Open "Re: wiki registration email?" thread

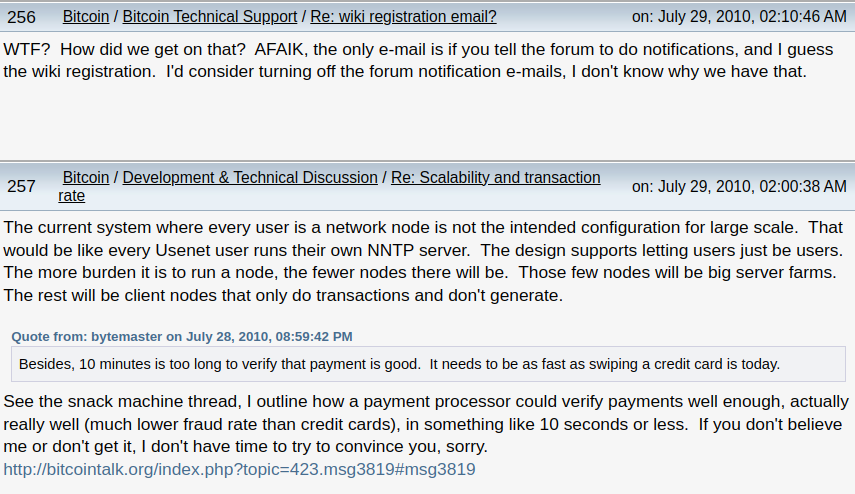[x=403, y=17]
